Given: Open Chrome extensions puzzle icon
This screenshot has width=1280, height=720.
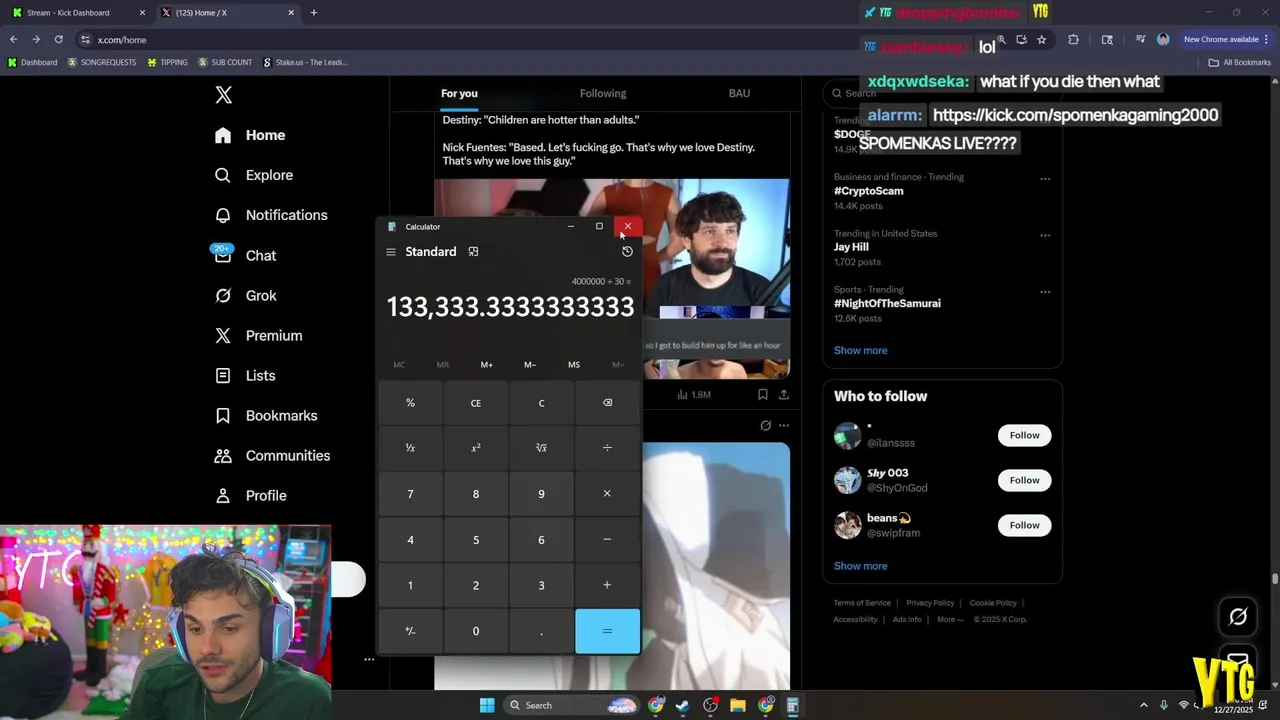Looking at the screenshot, I should click(1074, 39).
